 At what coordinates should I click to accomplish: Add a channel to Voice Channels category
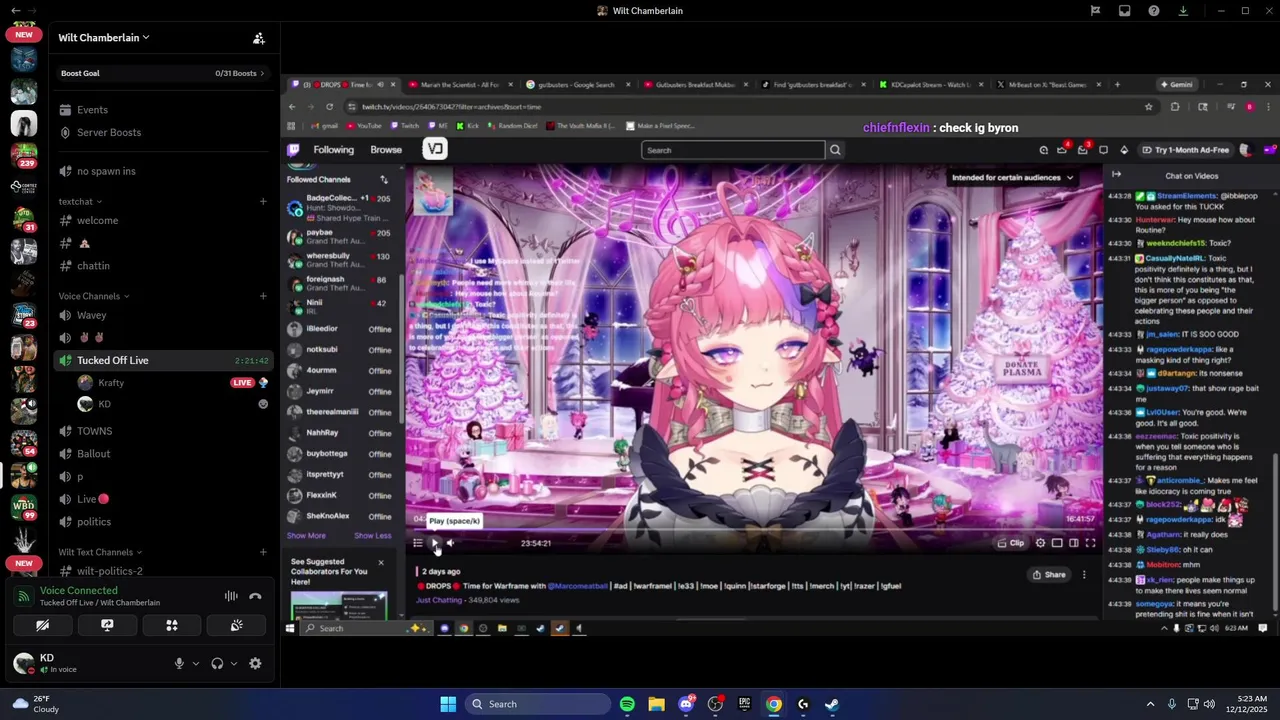(x=263, y=296)
